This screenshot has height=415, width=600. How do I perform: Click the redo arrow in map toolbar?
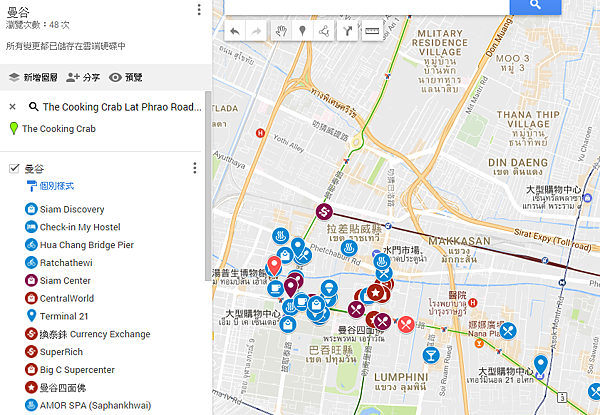point(256,31)
